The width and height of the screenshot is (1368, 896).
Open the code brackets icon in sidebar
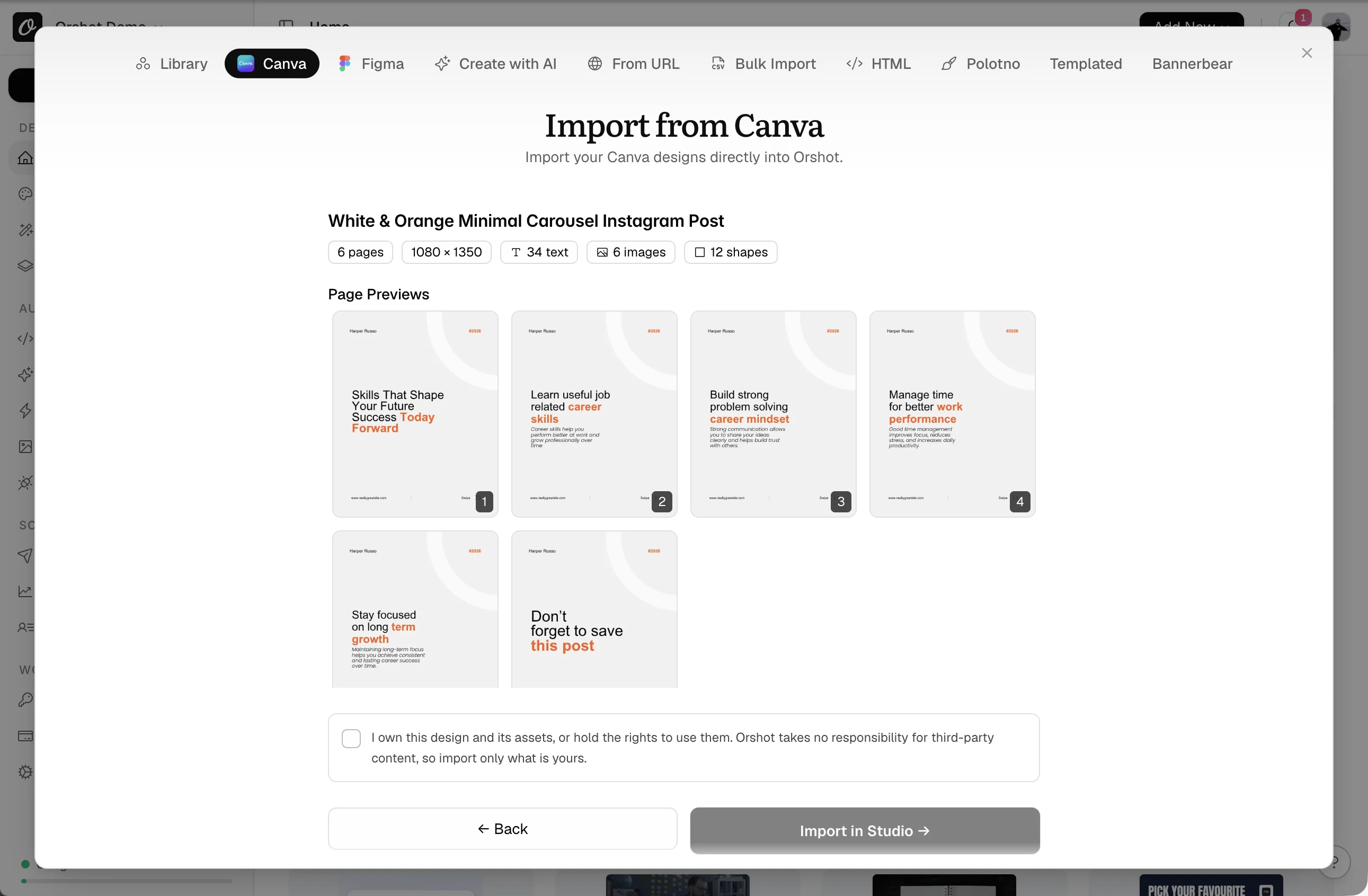point(25,339)
